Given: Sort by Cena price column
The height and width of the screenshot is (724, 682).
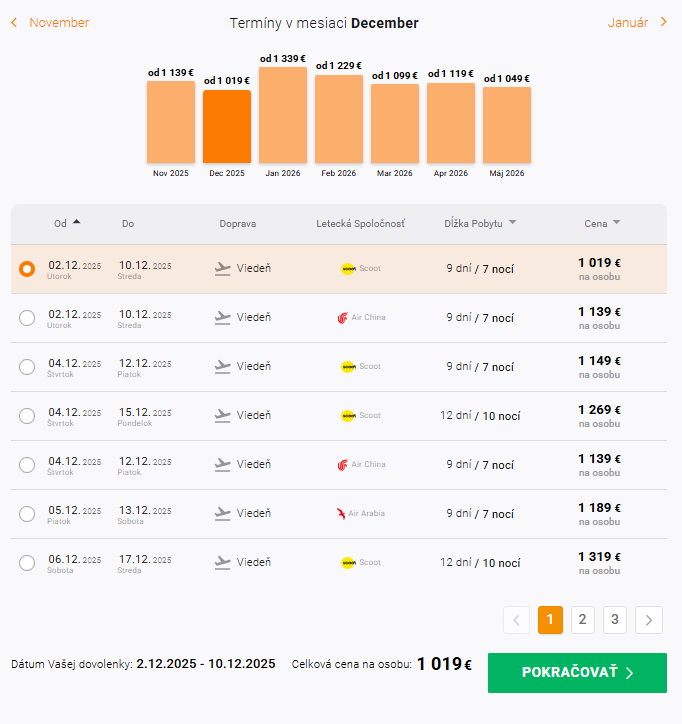Looking at the screenshot, I should pos(617,223).
